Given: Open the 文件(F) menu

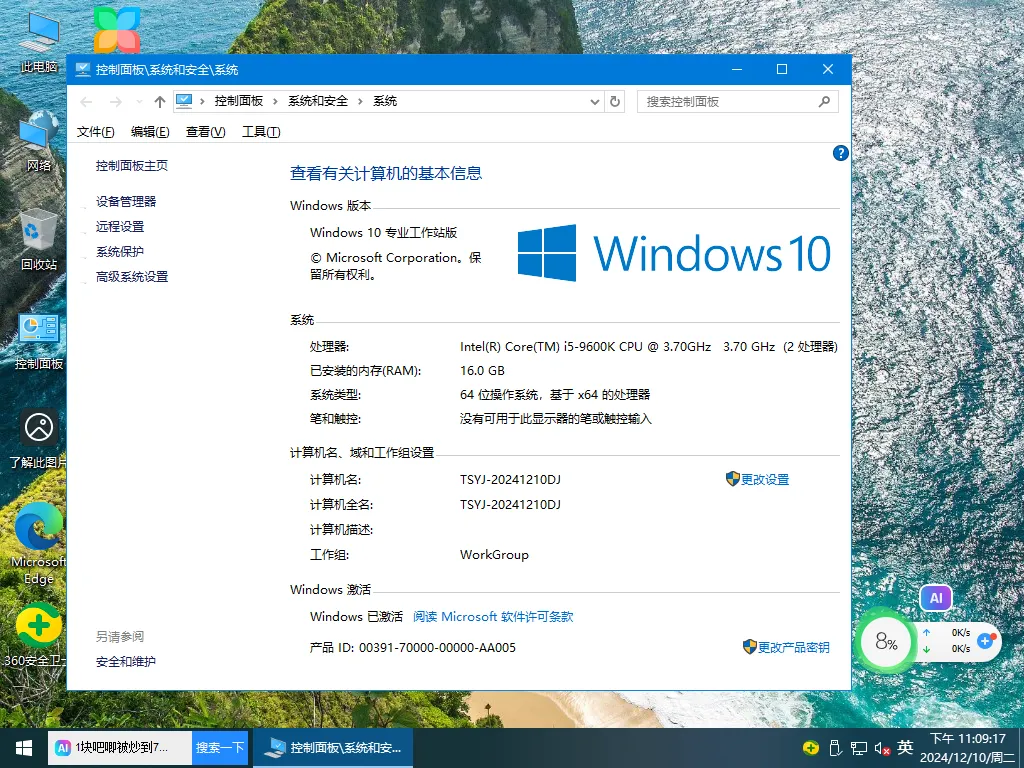Looking at the screenshot, I should click(95, 131).
